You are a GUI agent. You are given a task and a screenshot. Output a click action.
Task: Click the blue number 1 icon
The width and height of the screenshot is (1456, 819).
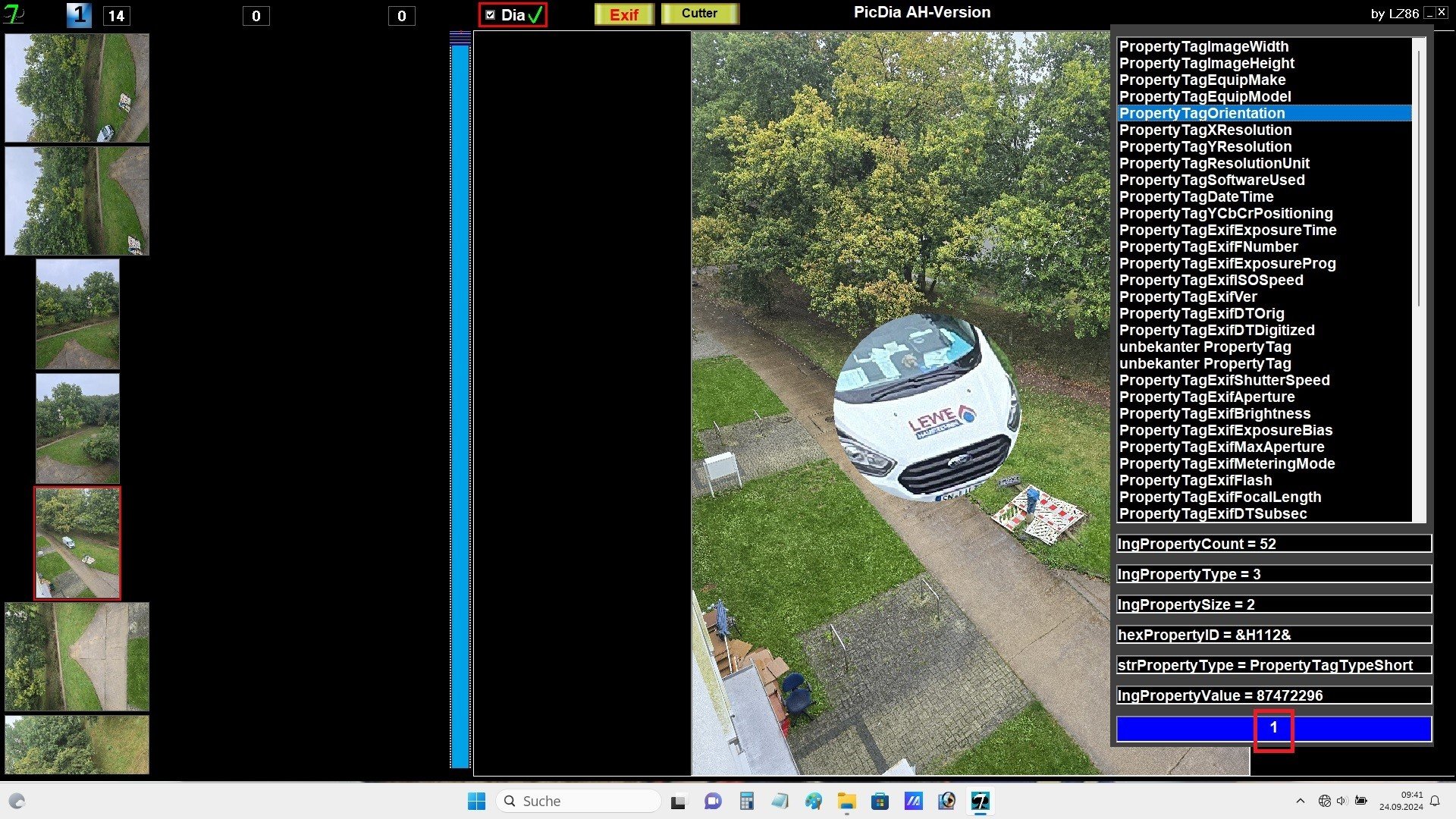[79, 15]
